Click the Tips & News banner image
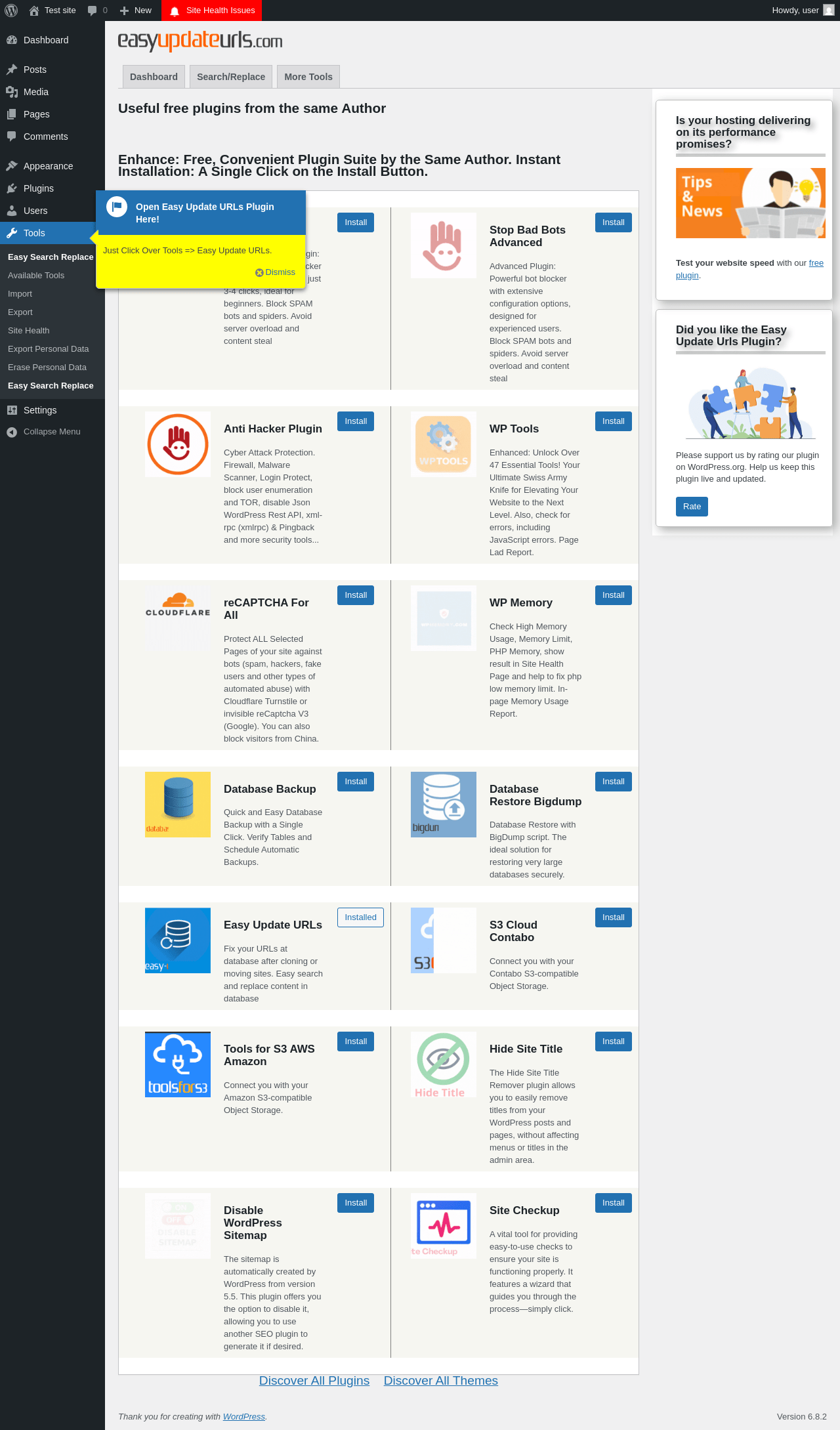This screenshot has height=1430, width=840. click(751, 203)
